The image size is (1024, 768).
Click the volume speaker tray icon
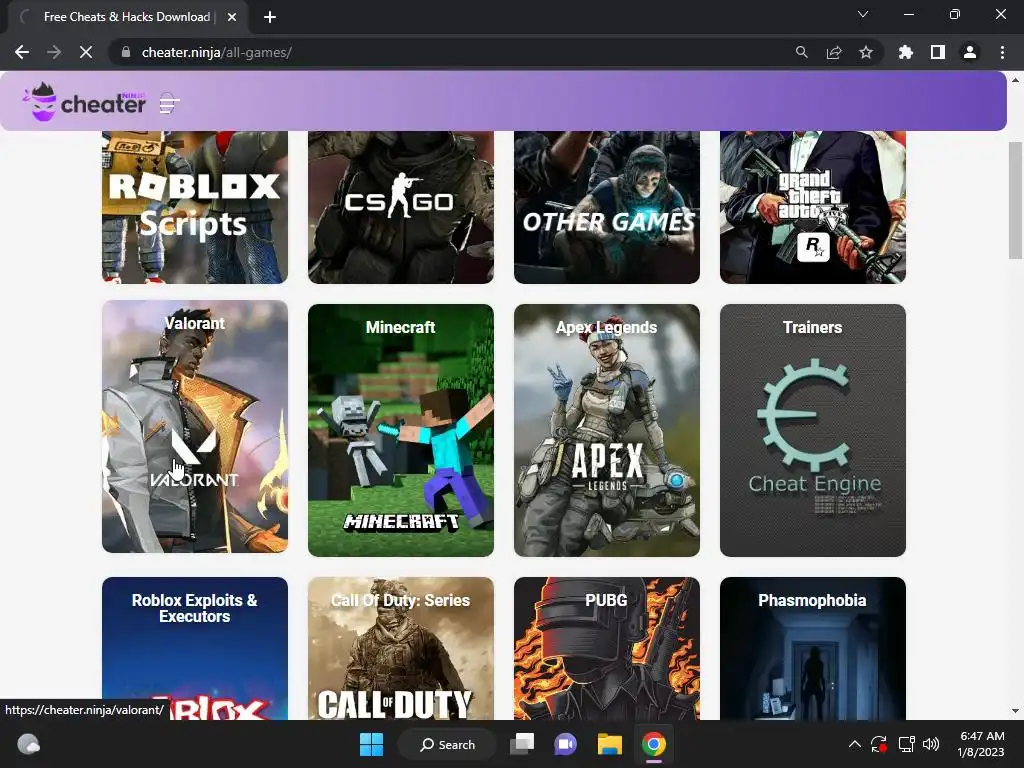[x=931, y=744]
